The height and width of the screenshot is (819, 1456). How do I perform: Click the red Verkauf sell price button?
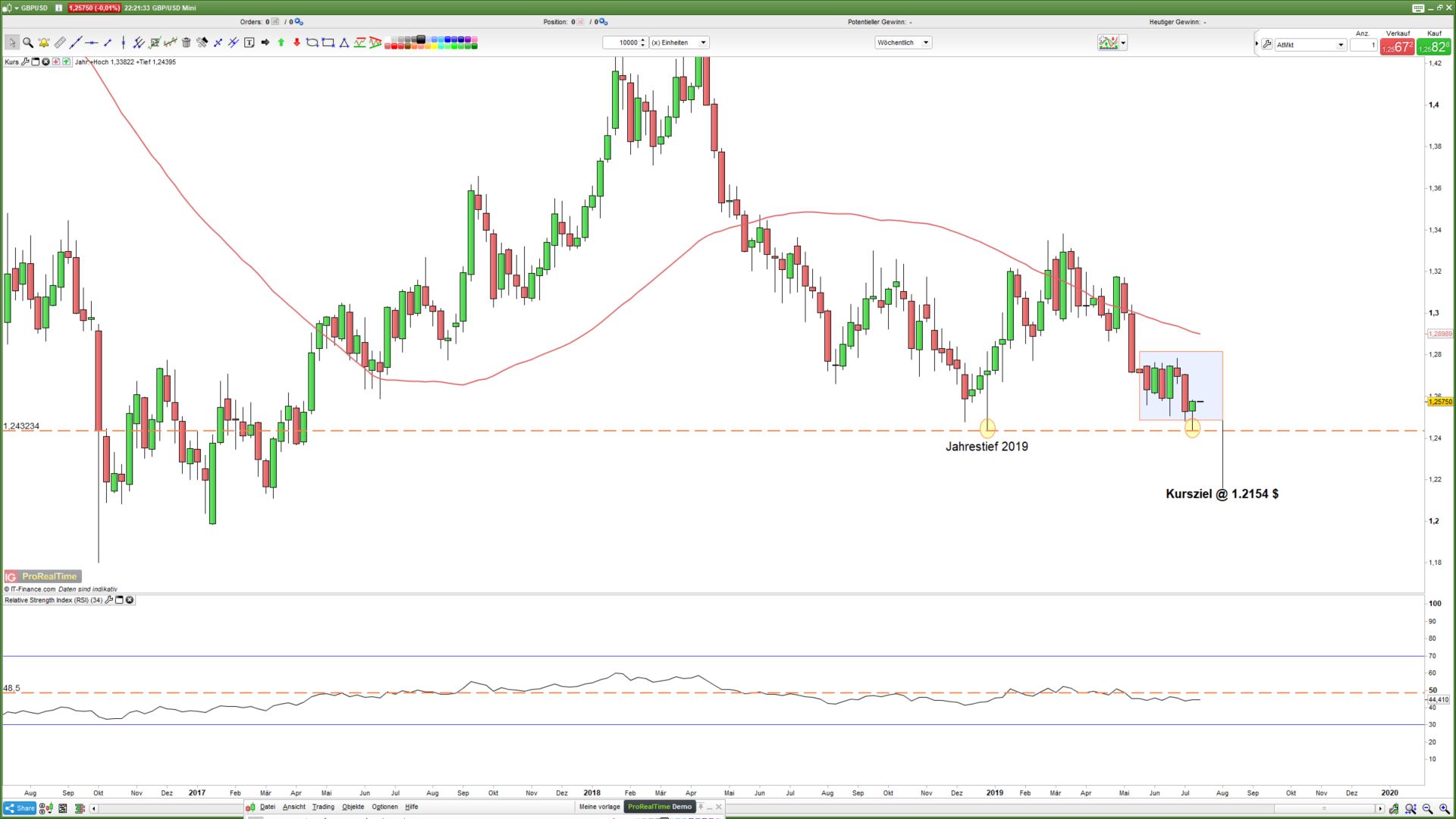click(x=1397, y=47)
